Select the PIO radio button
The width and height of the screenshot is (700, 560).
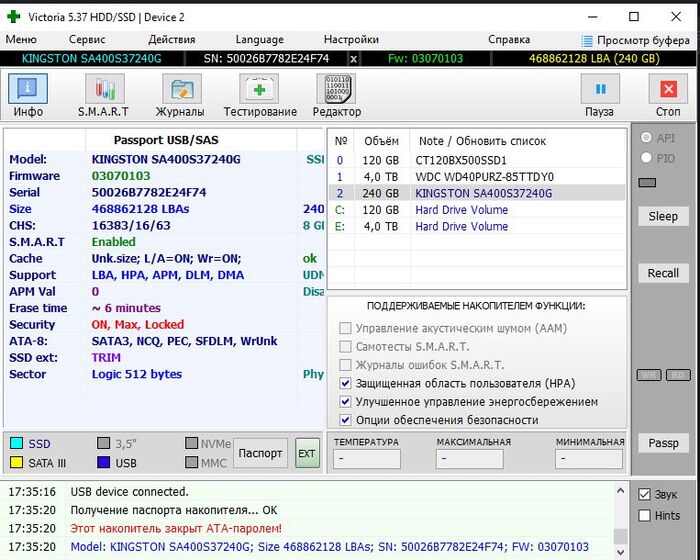(646, 158)
